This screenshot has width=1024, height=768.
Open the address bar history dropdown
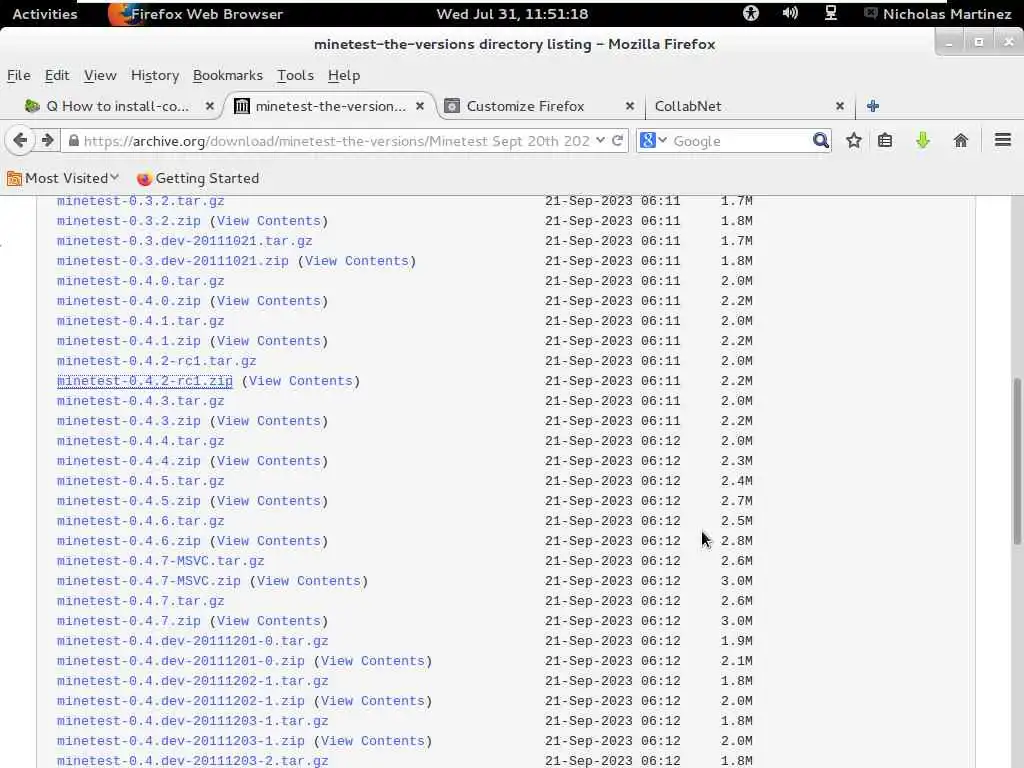[x=600, y=140]
